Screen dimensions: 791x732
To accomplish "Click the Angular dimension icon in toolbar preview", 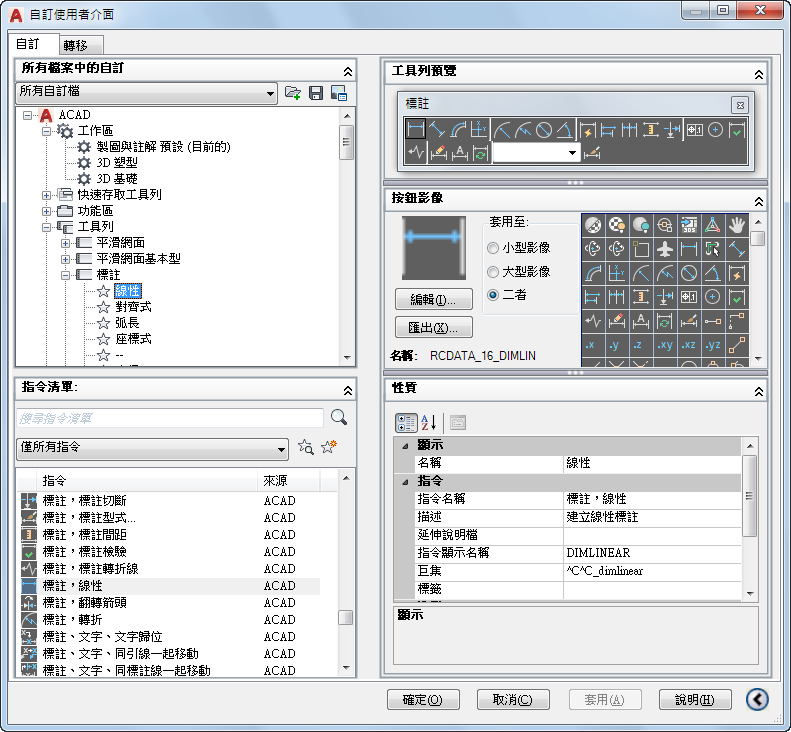I will click(564, 130).
